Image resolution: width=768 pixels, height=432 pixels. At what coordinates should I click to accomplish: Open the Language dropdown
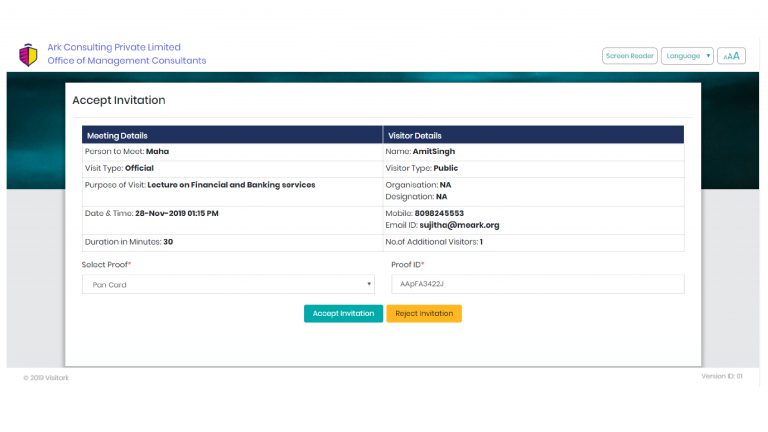point(687,56)
